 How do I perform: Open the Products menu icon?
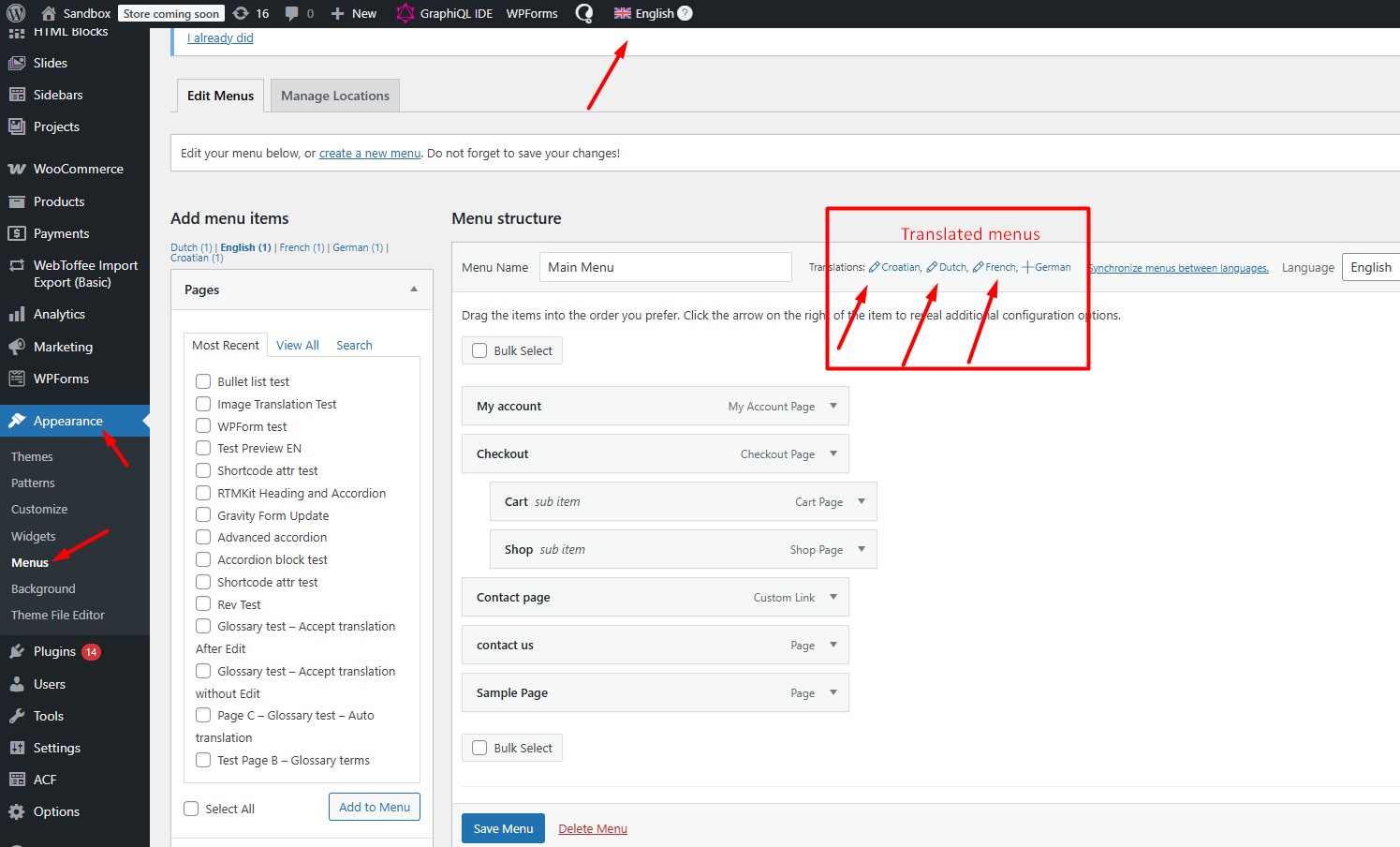click(17, 201)
